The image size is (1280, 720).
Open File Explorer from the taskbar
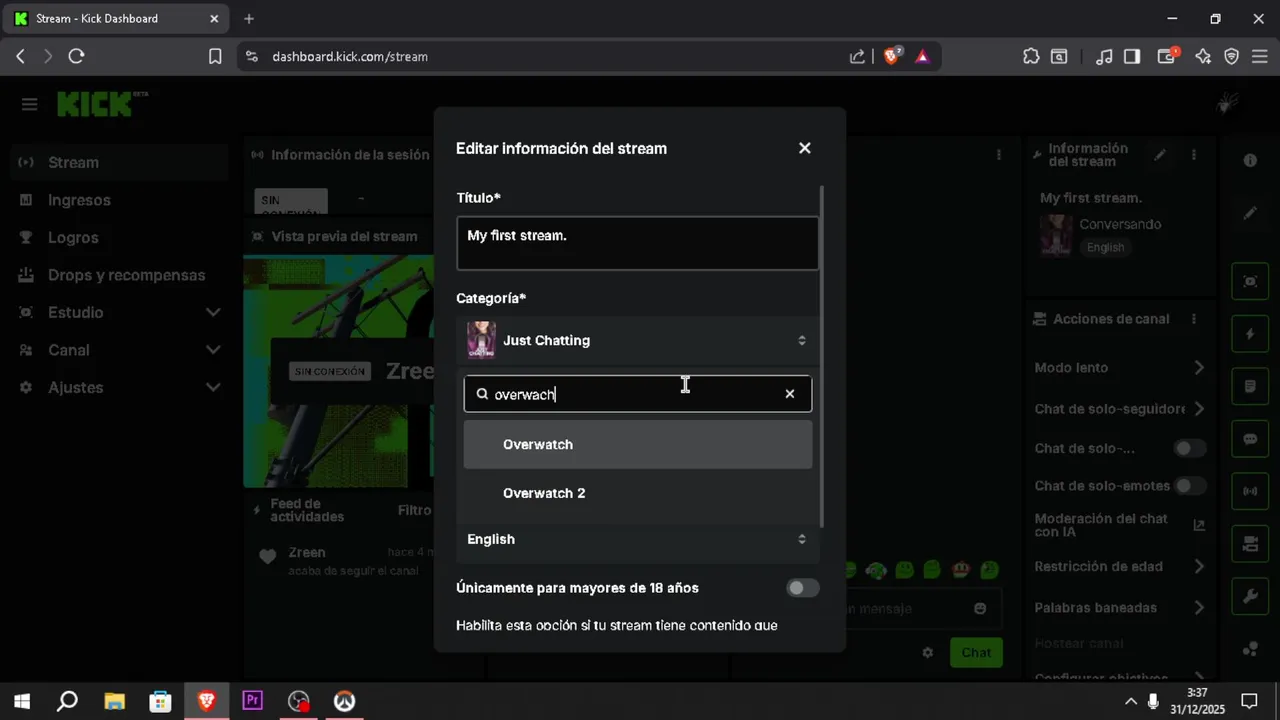[114, 701]
